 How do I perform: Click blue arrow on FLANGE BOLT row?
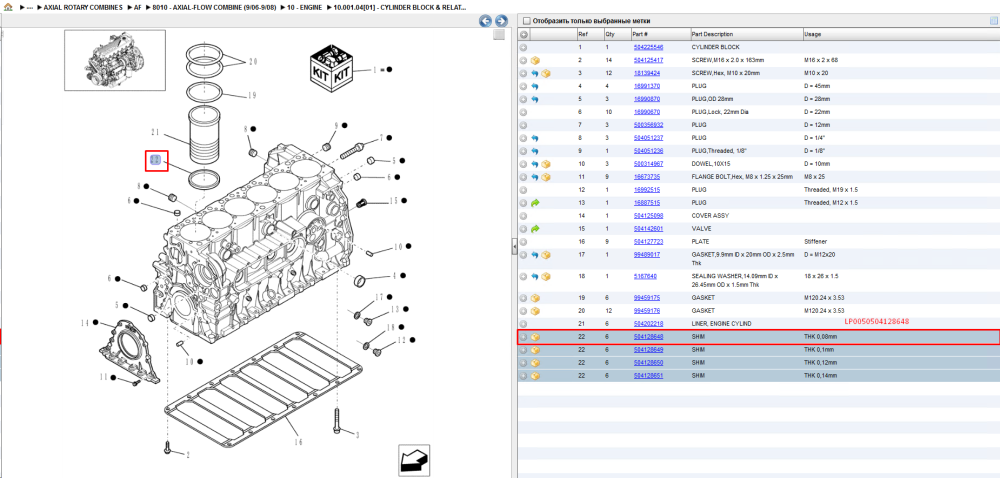pyautogui.click(x=535, y=177)
